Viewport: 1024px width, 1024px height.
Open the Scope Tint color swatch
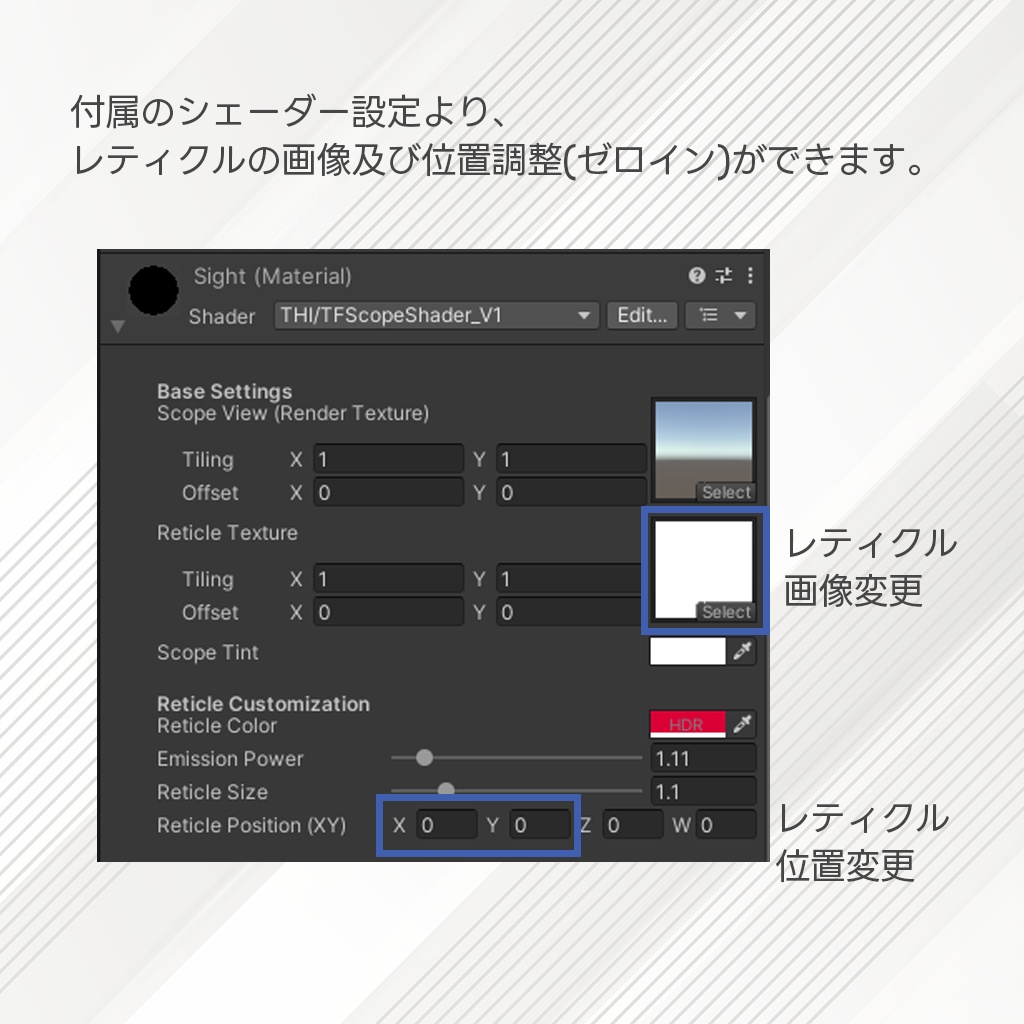[x=690, y=652]
